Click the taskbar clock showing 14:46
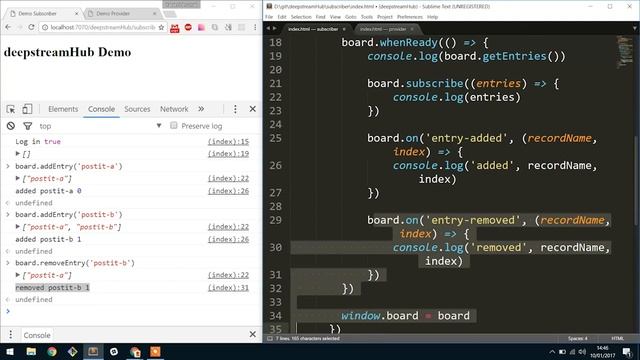Image resolution: width=640 pixels, height=360 pixels. tap(602, 352)
